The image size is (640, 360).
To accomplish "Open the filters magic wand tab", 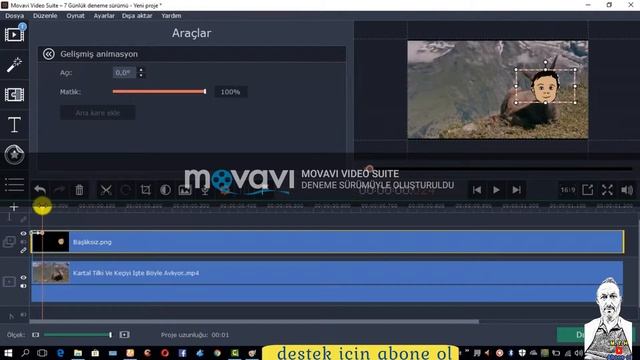I will 14,64.
